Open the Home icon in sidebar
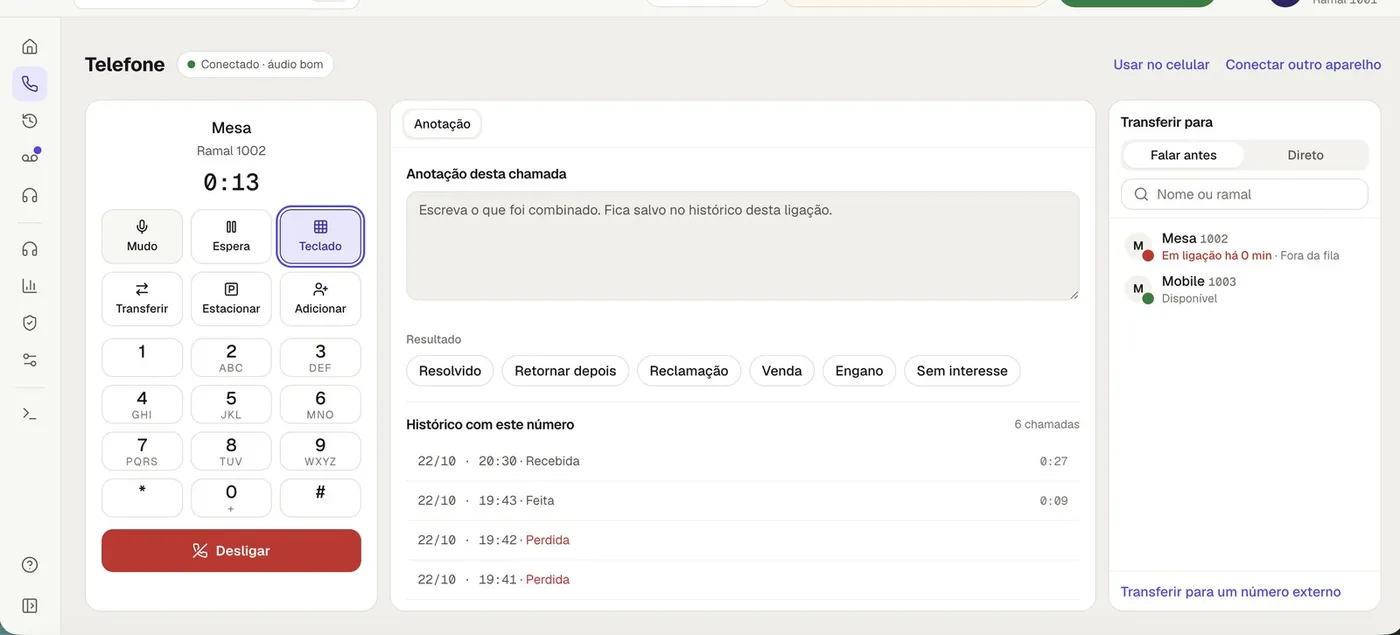The height and width of the screenshot is (635, 1400). click(30, 46)
